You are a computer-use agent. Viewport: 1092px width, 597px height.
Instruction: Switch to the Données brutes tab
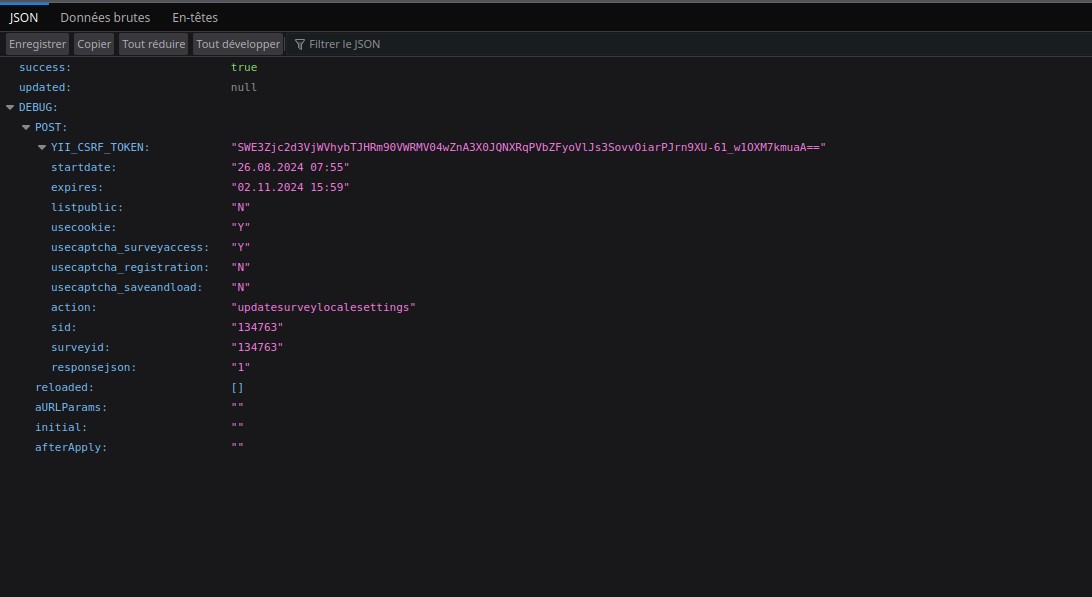pos(105,17)
